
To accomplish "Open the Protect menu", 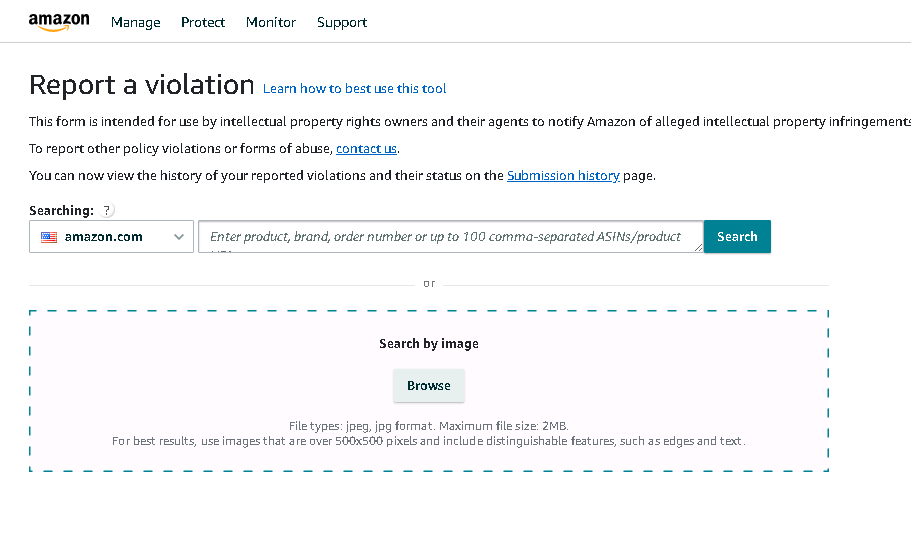I will pyautogui.click(x=203, y=22).
